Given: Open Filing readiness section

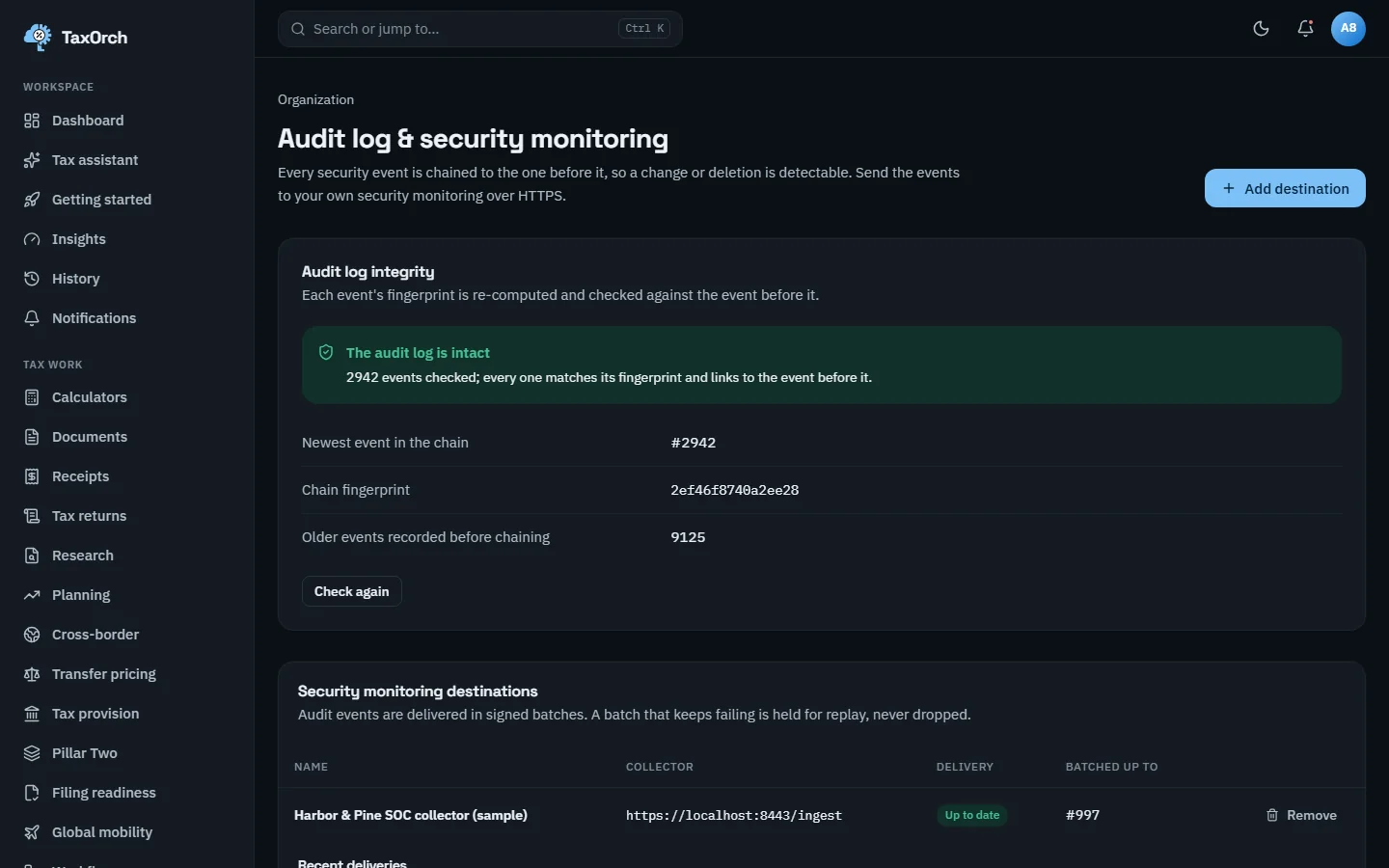Looking at the screenshot, I should (x=127, y=793).
